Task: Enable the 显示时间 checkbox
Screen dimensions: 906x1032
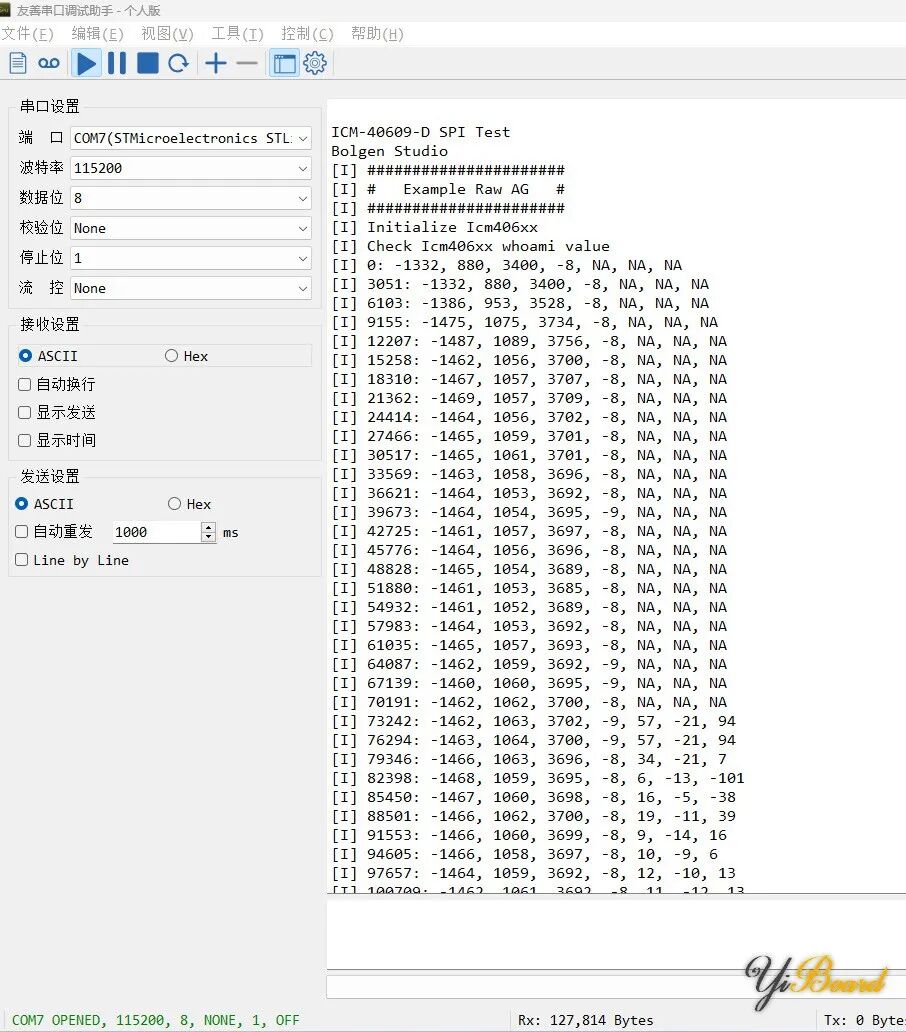Action: [x=22, y=440]
